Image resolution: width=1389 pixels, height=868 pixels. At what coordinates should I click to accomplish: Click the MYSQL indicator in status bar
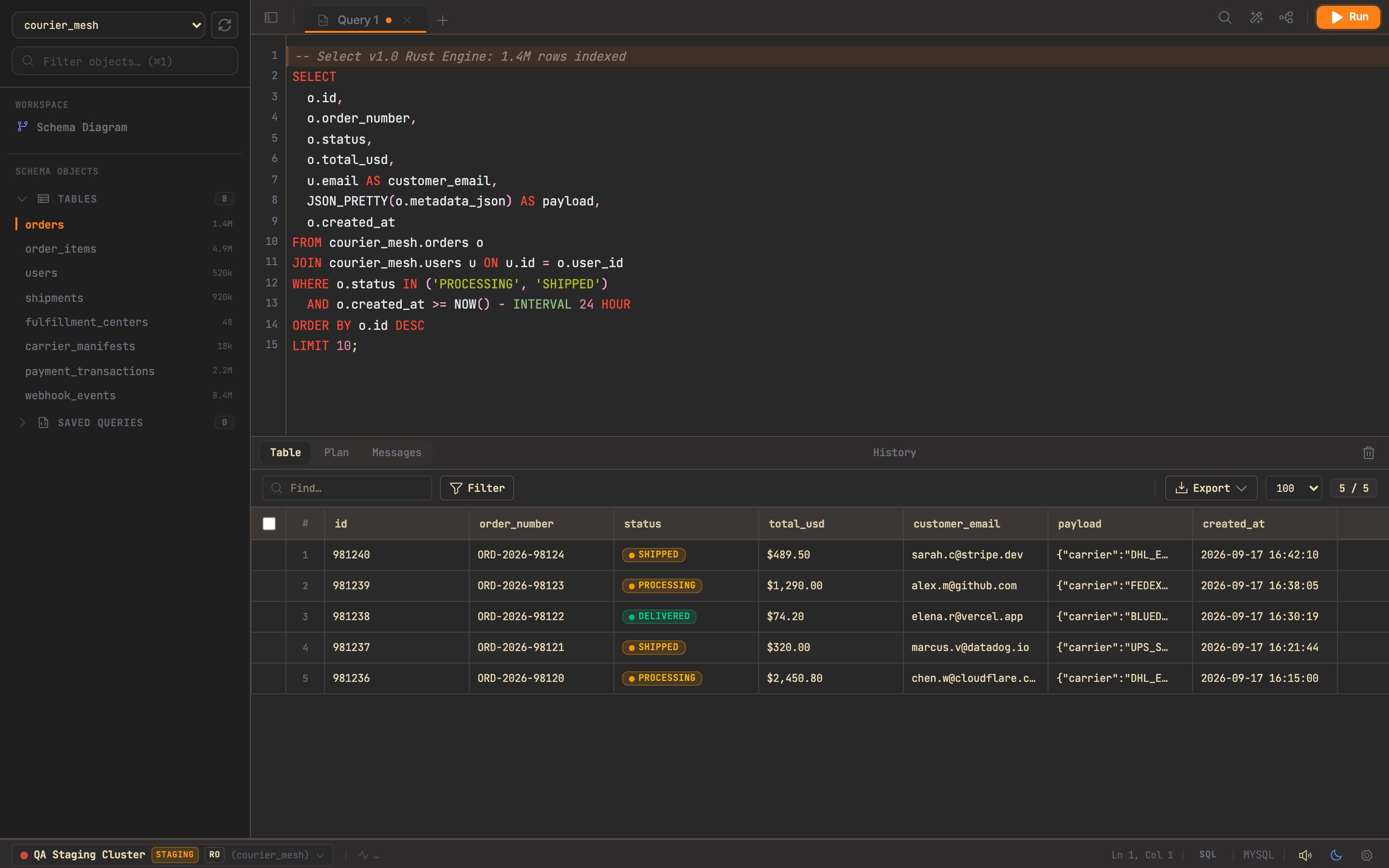point(1258,855)
